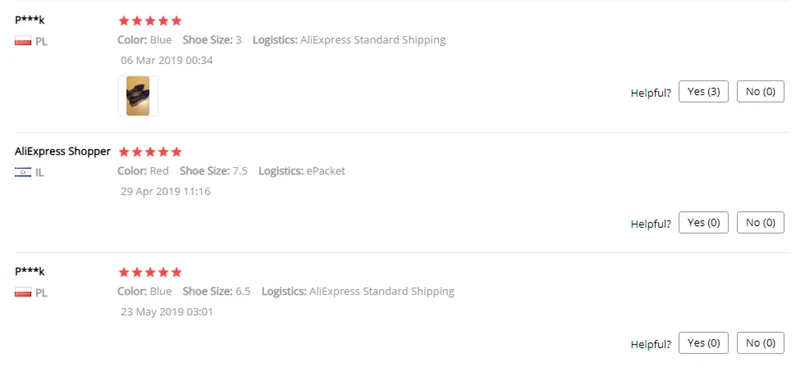Click the bottom P***k reviewer name
The height and width of the screenshot is (371, 800).
(30, 271)
